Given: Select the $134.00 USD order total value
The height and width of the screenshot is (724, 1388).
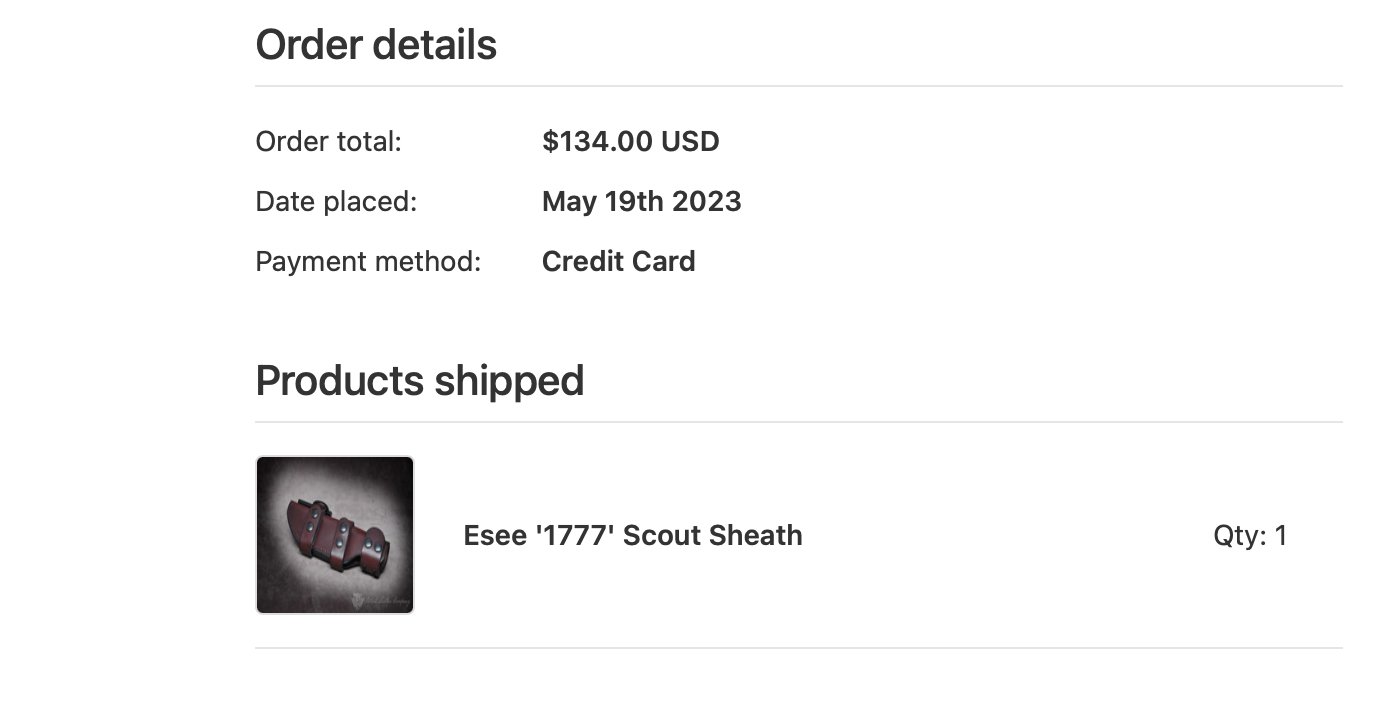Looking at the screenshot, I should (x=631, y=142).
